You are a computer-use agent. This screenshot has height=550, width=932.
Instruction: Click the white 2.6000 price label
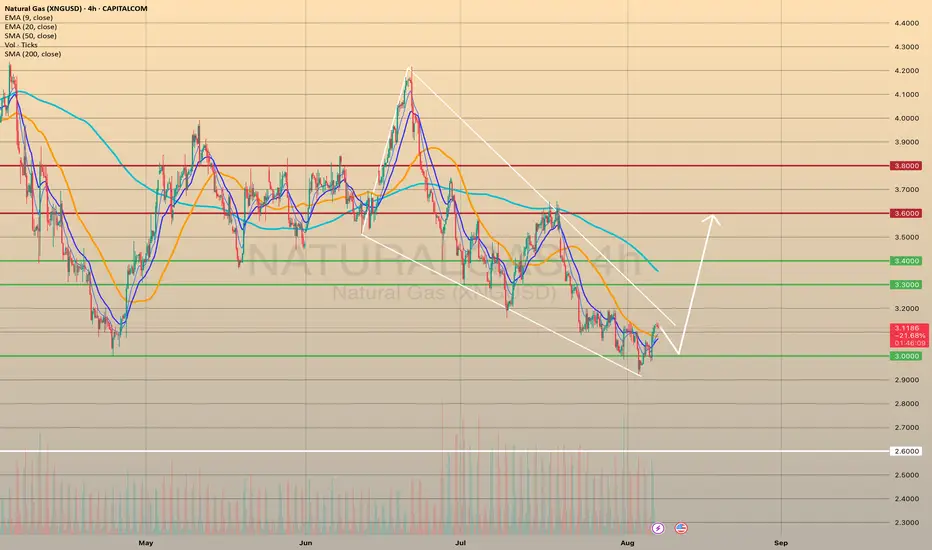(x=906, y=451)
